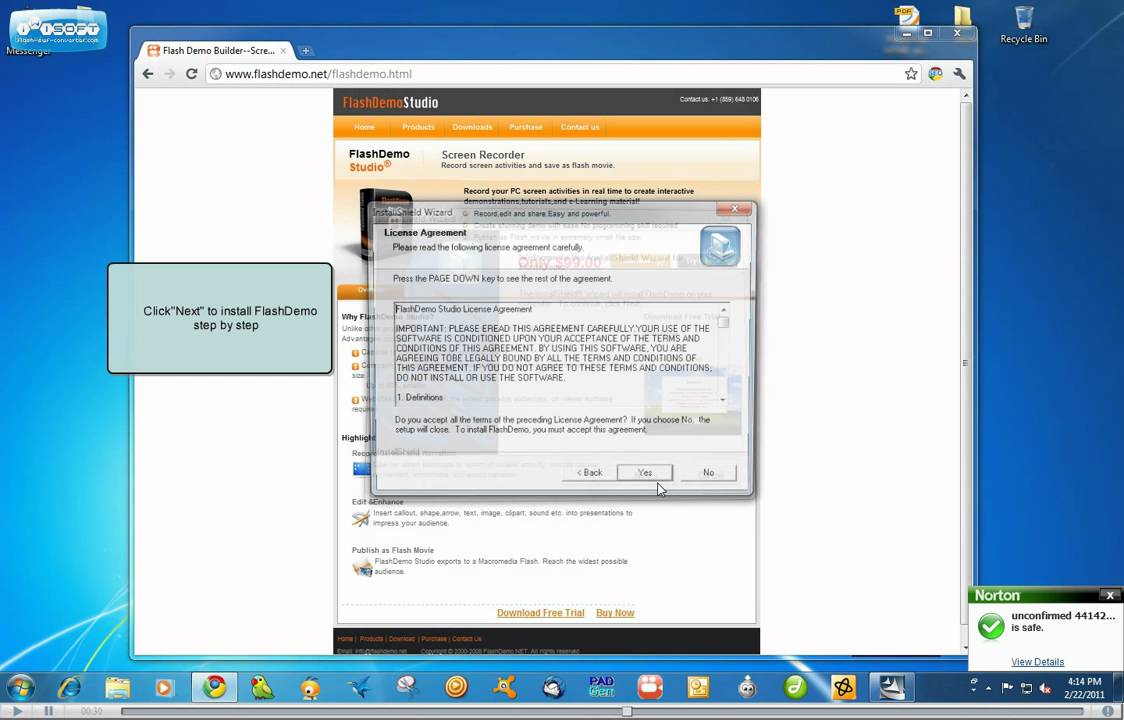Click the red video camera taskbar icon
Viewport: 1124px width, 720px height.
point(649,687)
